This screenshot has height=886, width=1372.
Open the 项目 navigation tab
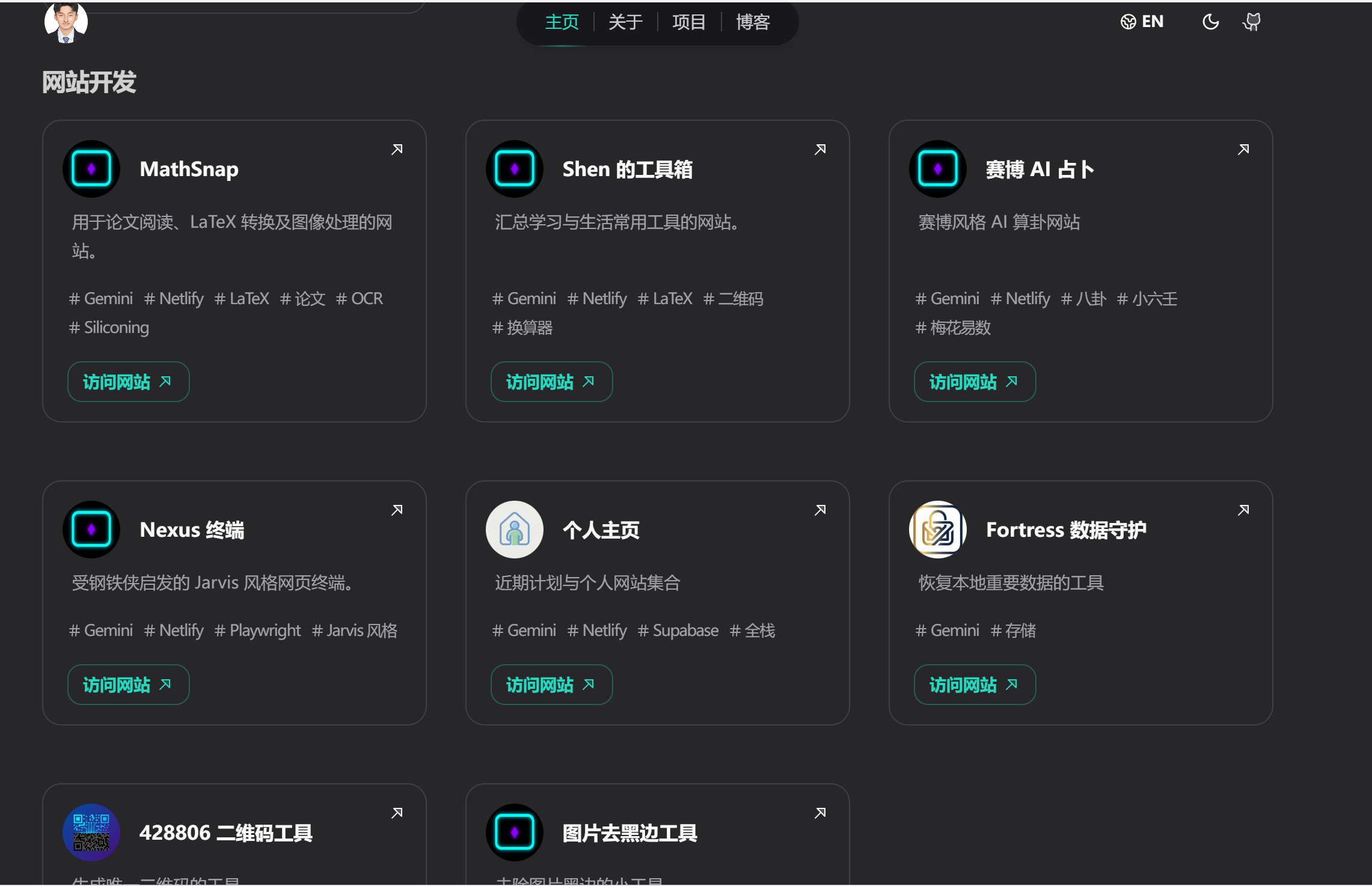(689, 22)
